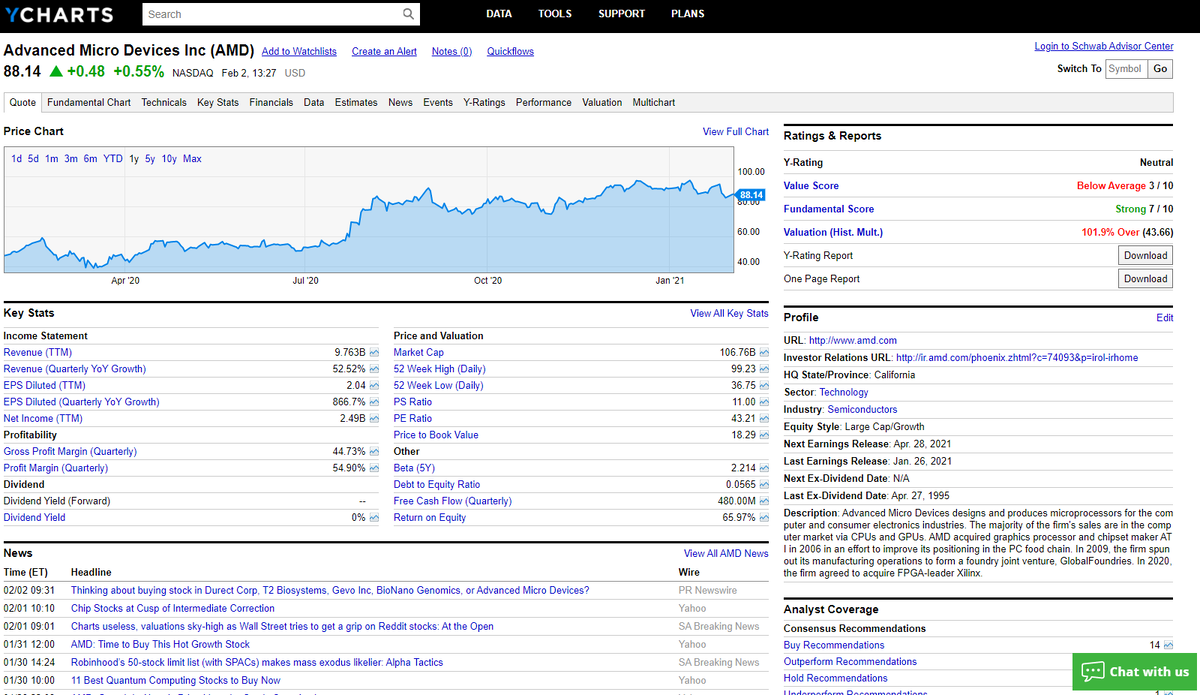Open EPS Diluted Quarterly YoY Growth chart icon

pyautogui.click(x=374, y=402)
